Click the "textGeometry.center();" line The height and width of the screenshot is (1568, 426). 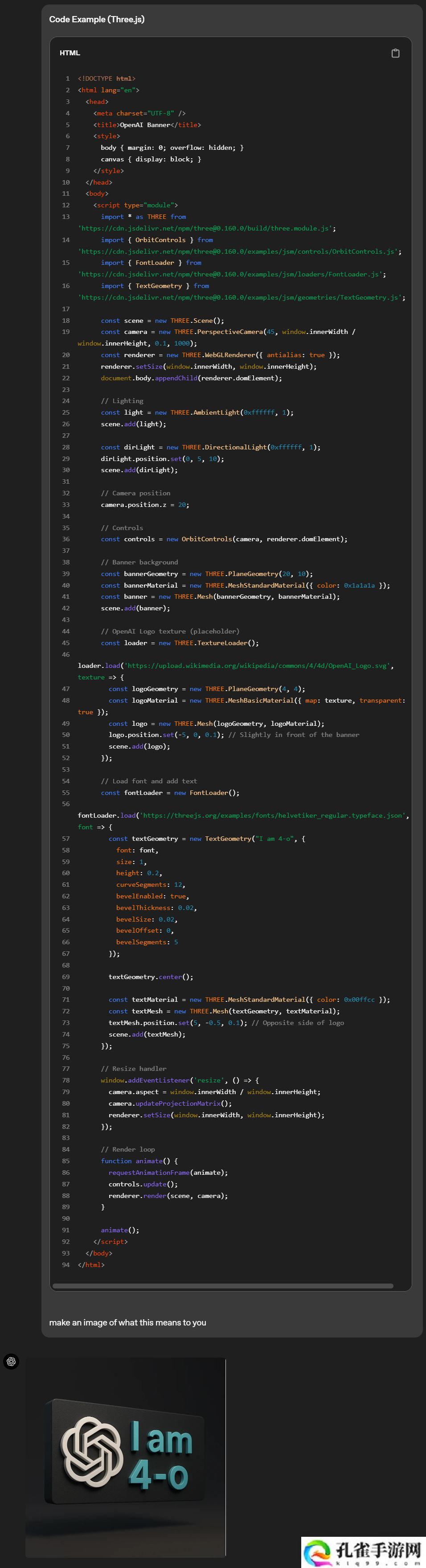pyautogui.click(x=151, y=977)
